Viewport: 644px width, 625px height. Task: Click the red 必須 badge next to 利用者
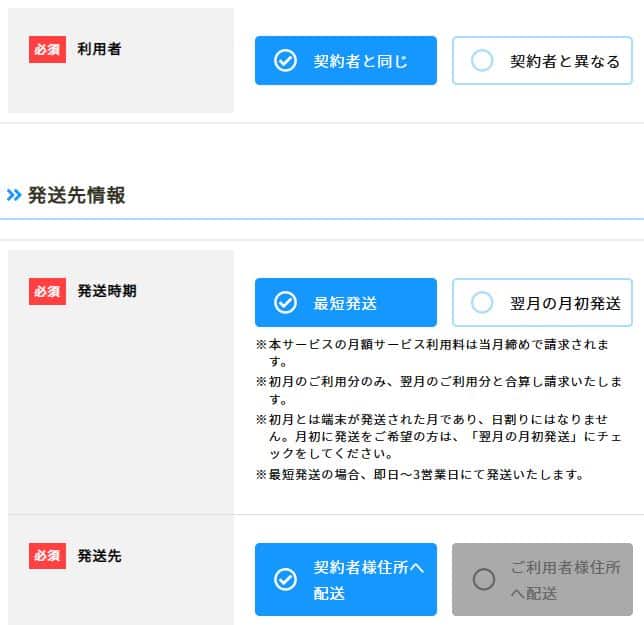point(47,49)
